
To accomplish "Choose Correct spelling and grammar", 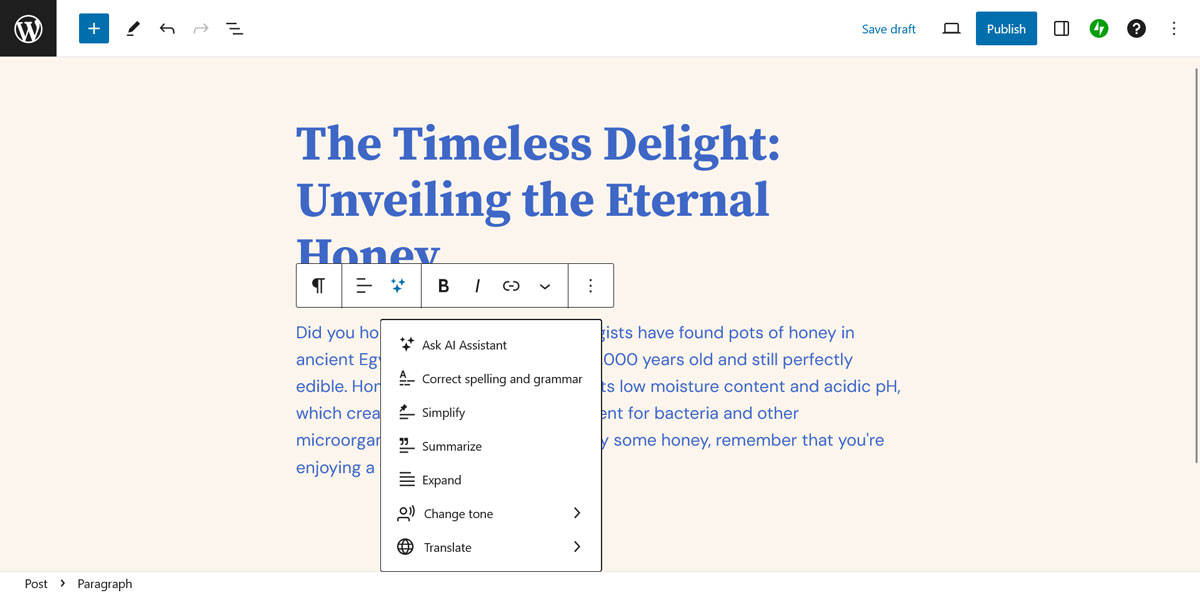I will pos(501,379).
